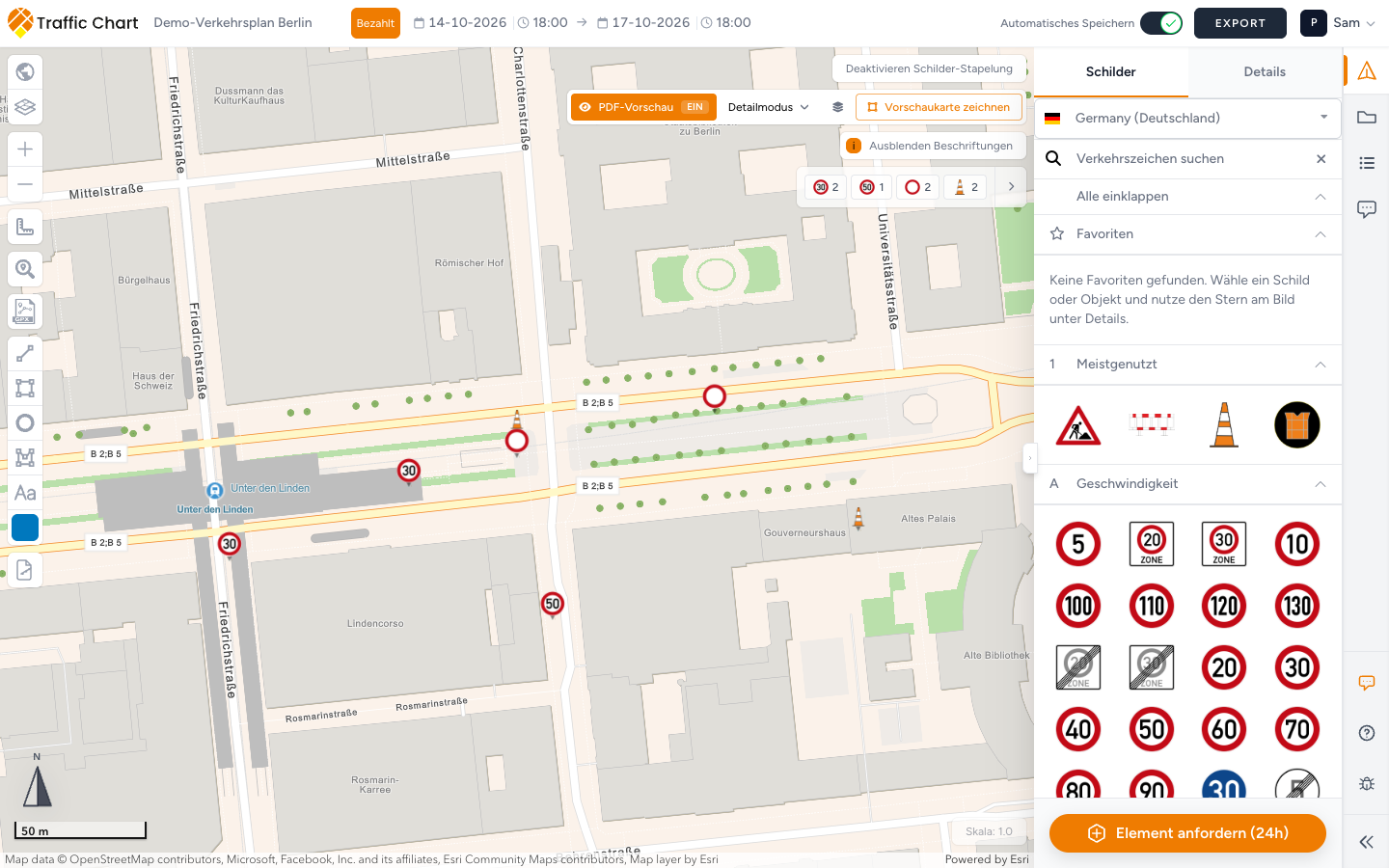The image size is (1389, 868).
Task: Open the help question mark icon
Action: (1367, 733)
